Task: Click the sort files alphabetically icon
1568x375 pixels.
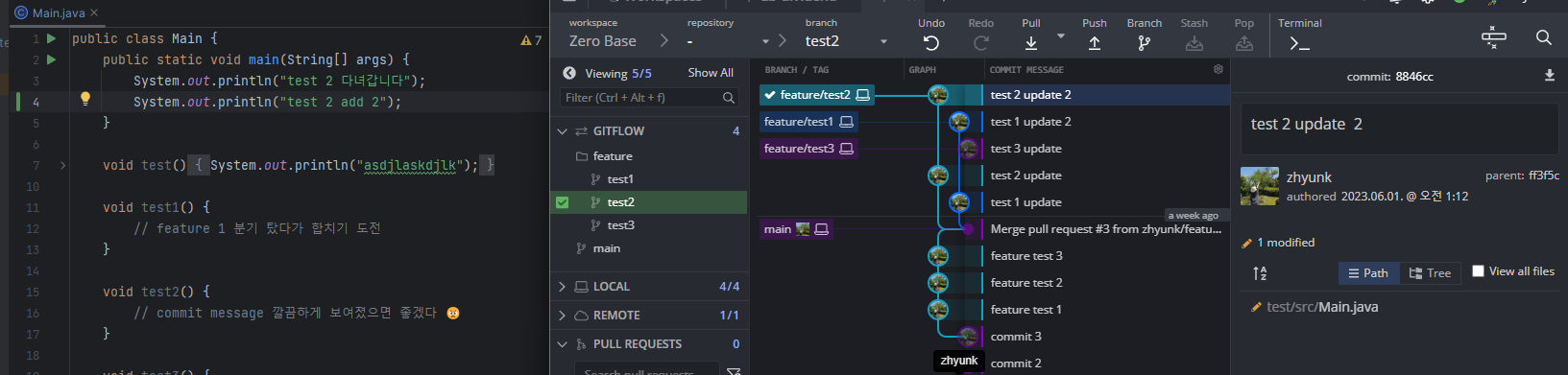Action: (x=1260, y=273)
